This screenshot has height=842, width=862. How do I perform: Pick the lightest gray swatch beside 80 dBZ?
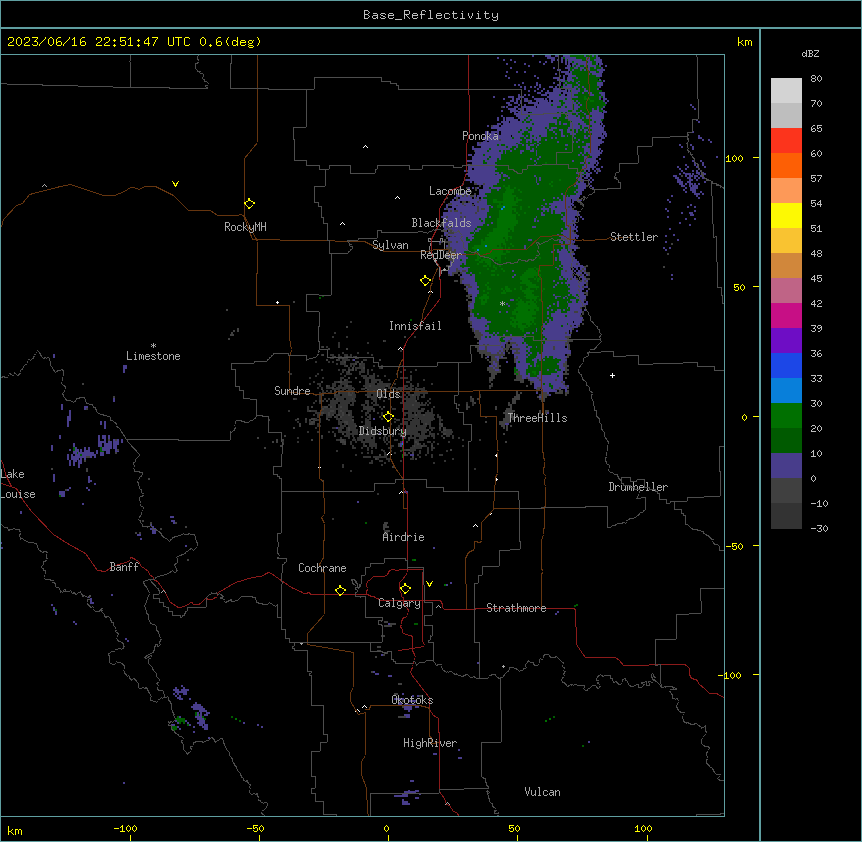(786, 90)
